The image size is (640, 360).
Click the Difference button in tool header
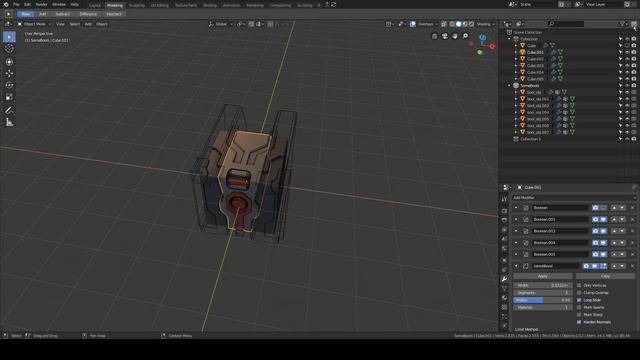point(88,14)
